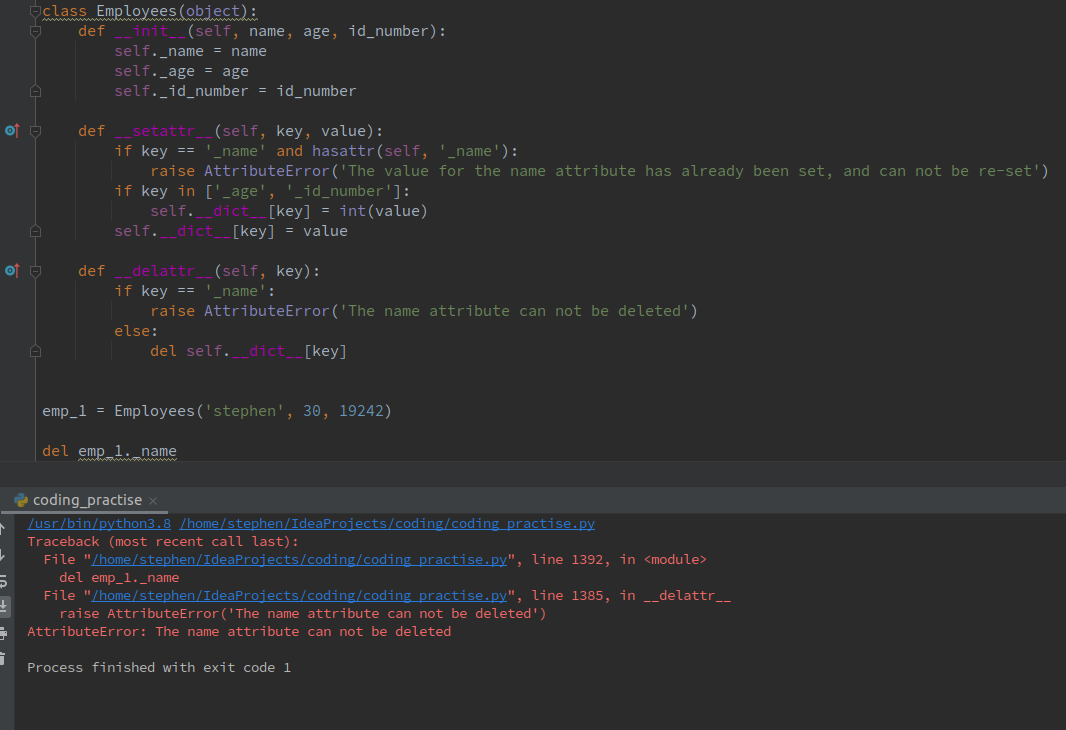
Task: Click "if key == '_name':" line in __delattr__
Action: pos(194,291)
